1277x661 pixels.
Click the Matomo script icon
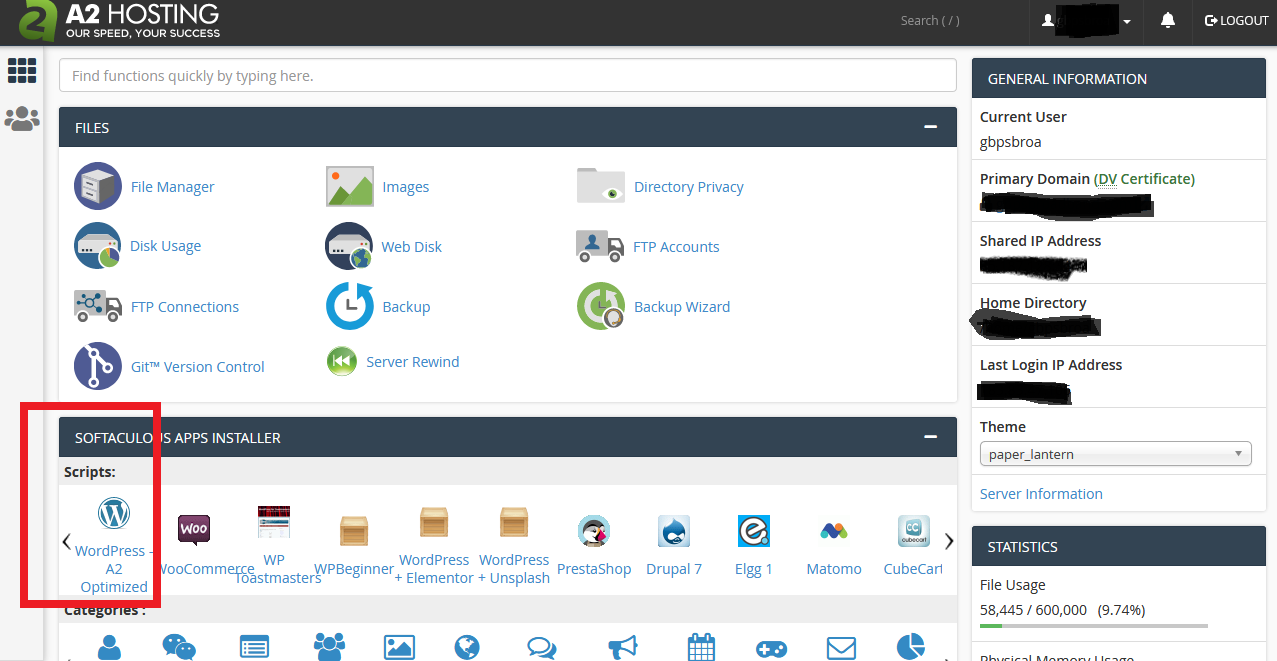[834, 531]
